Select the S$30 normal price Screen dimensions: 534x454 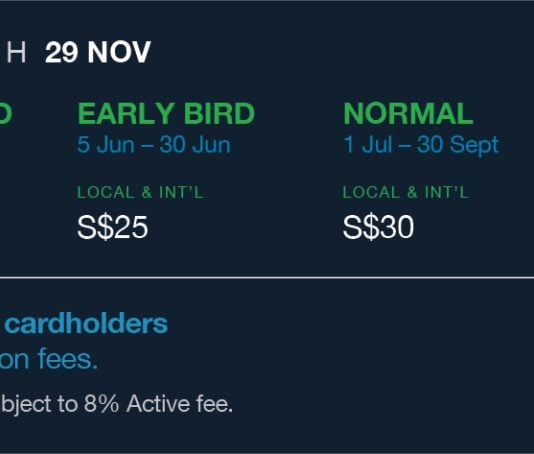click(x=378, y=227)
